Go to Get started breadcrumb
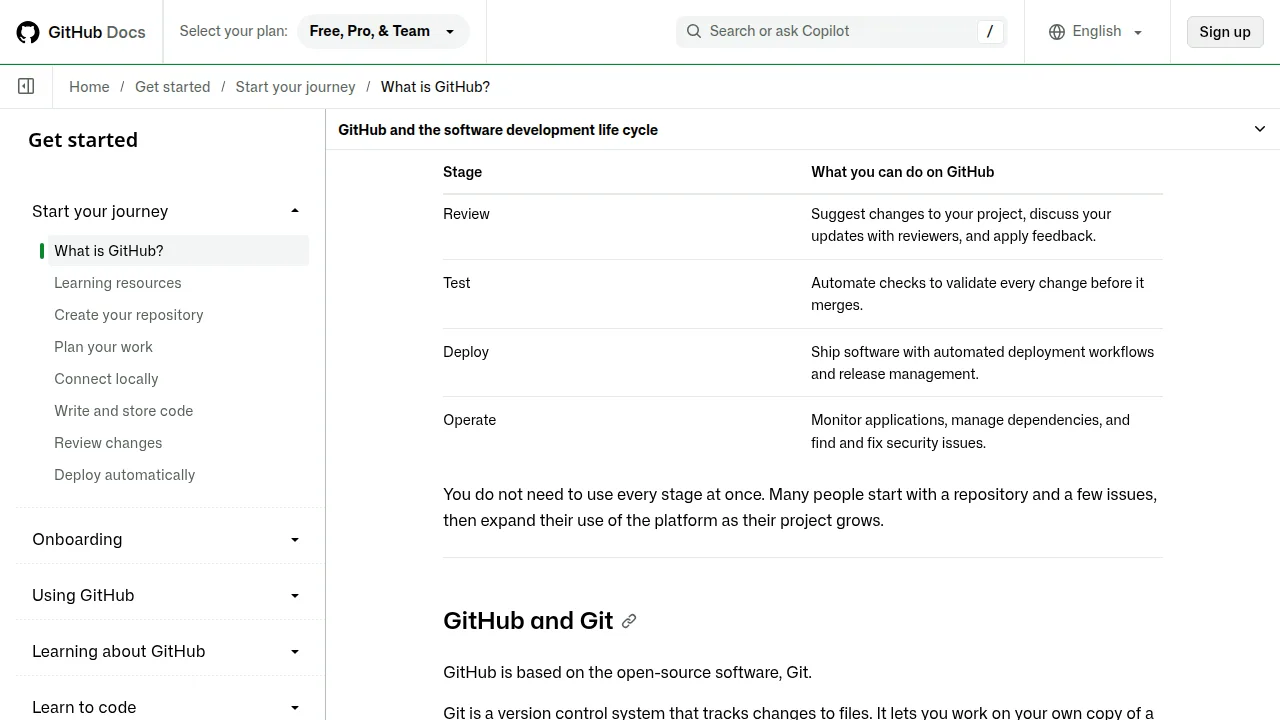The image size is (1280, 720). click(173, 87)
